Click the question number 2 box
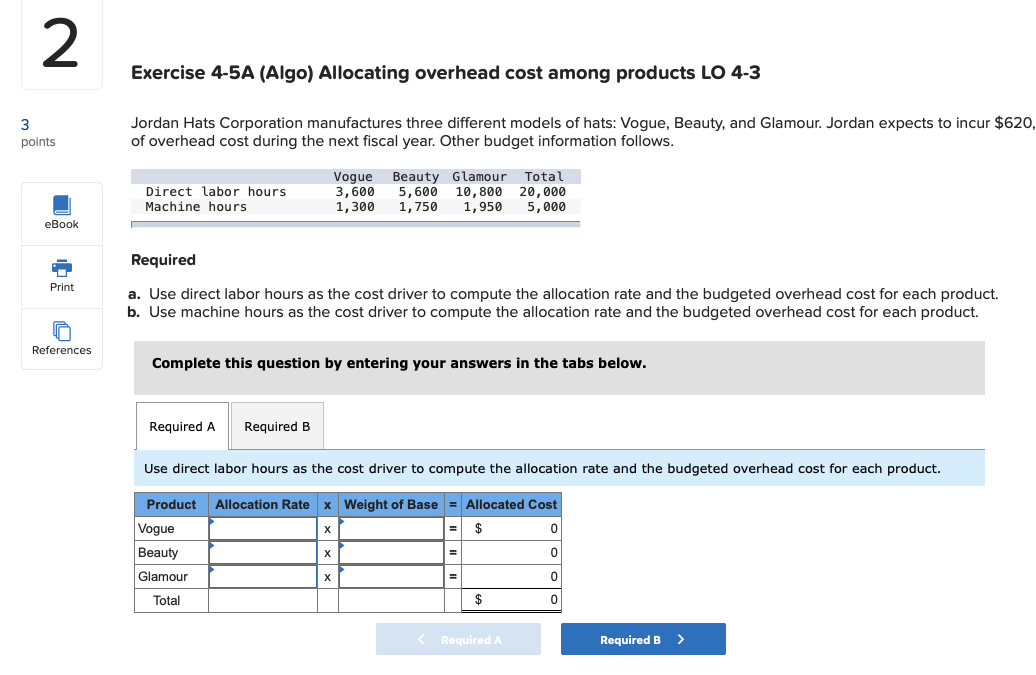 (61, 44)
